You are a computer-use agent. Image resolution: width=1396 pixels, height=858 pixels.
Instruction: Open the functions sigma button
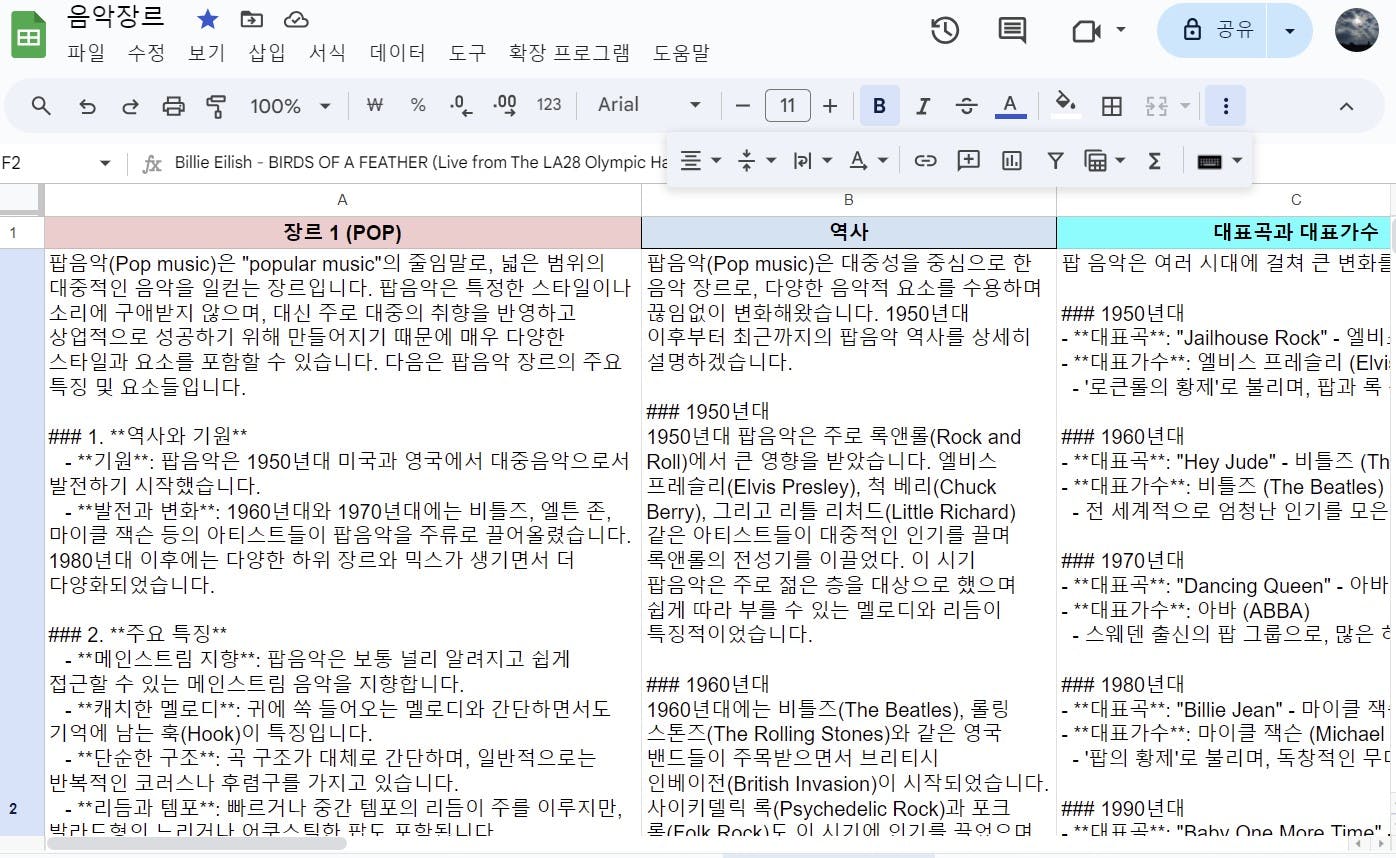(x=1154, y=160)
